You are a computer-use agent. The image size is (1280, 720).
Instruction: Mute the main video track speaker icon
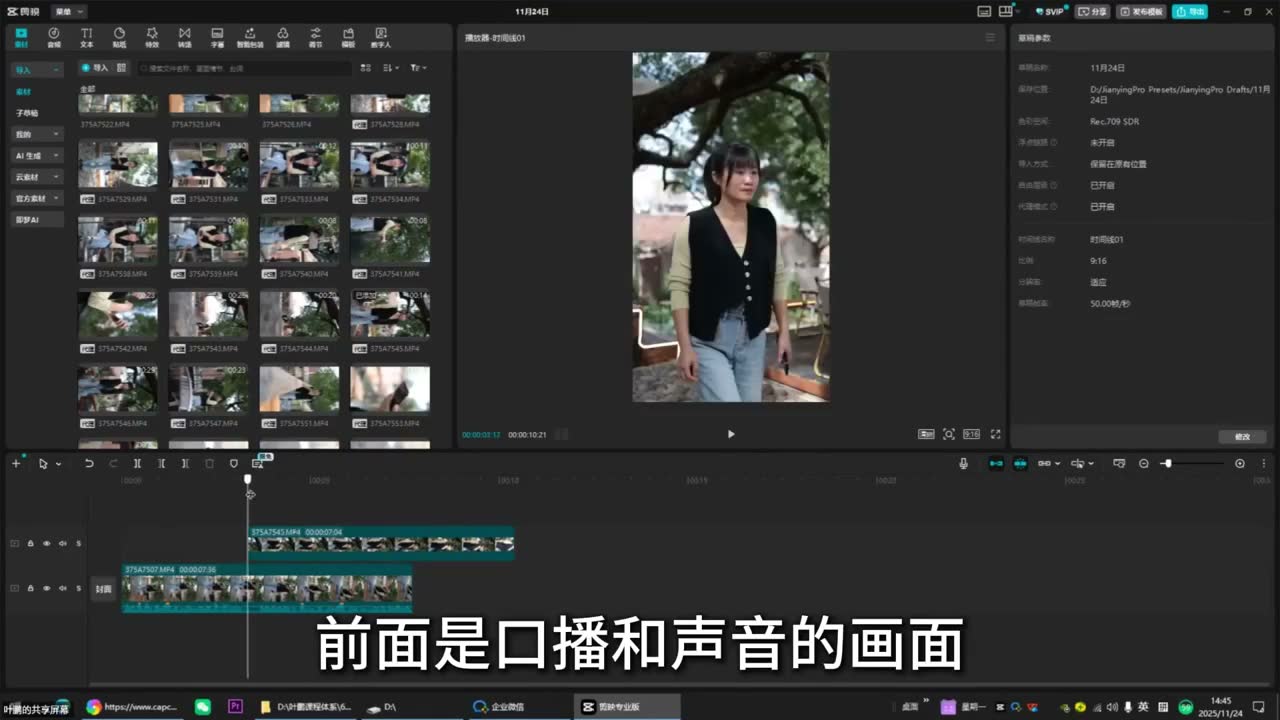tap(62, 588)
